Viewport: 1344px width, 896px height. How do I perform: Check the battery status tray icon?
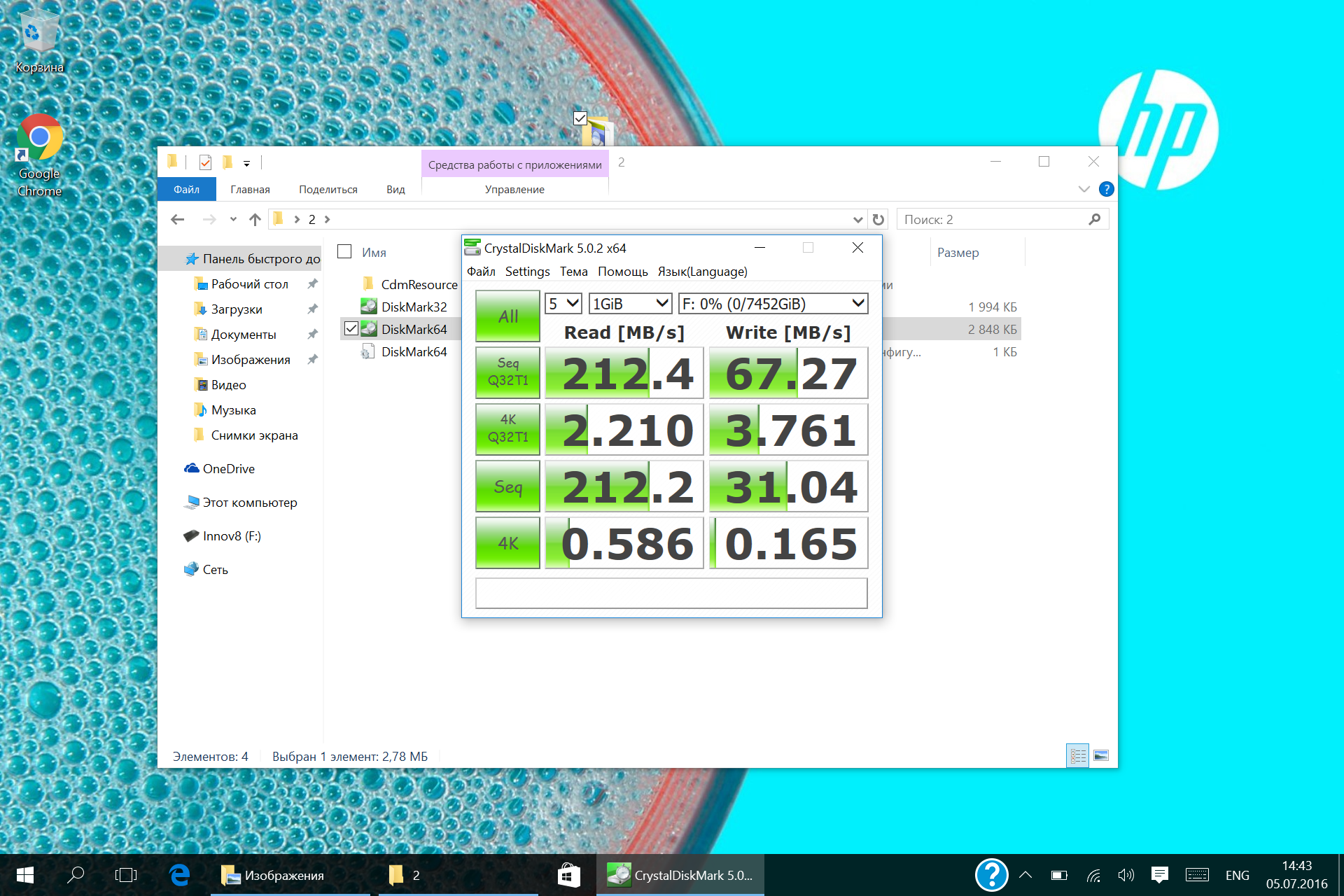pos(1059,875)
